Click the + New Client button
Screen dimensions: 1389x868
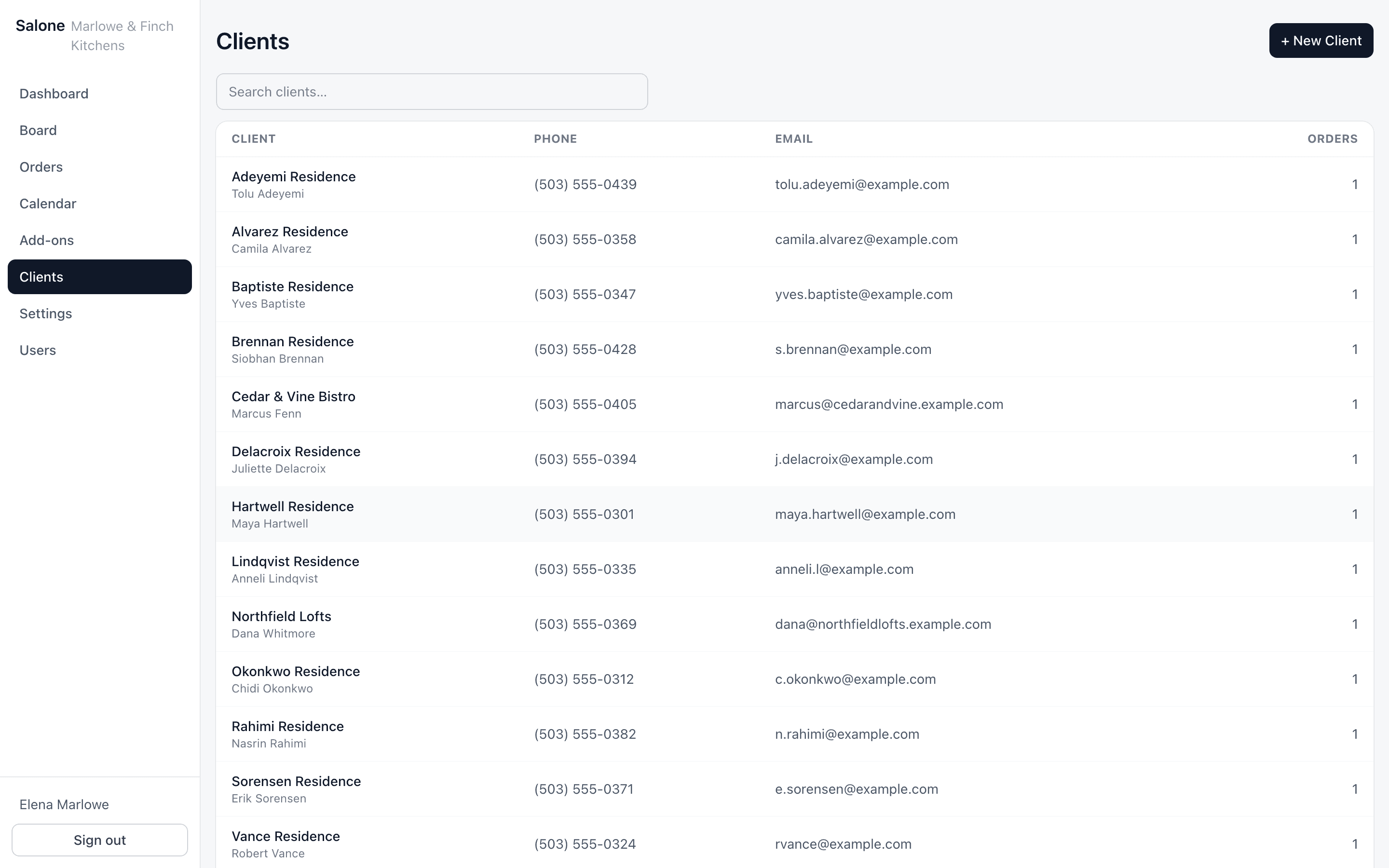coord(1321,41)
